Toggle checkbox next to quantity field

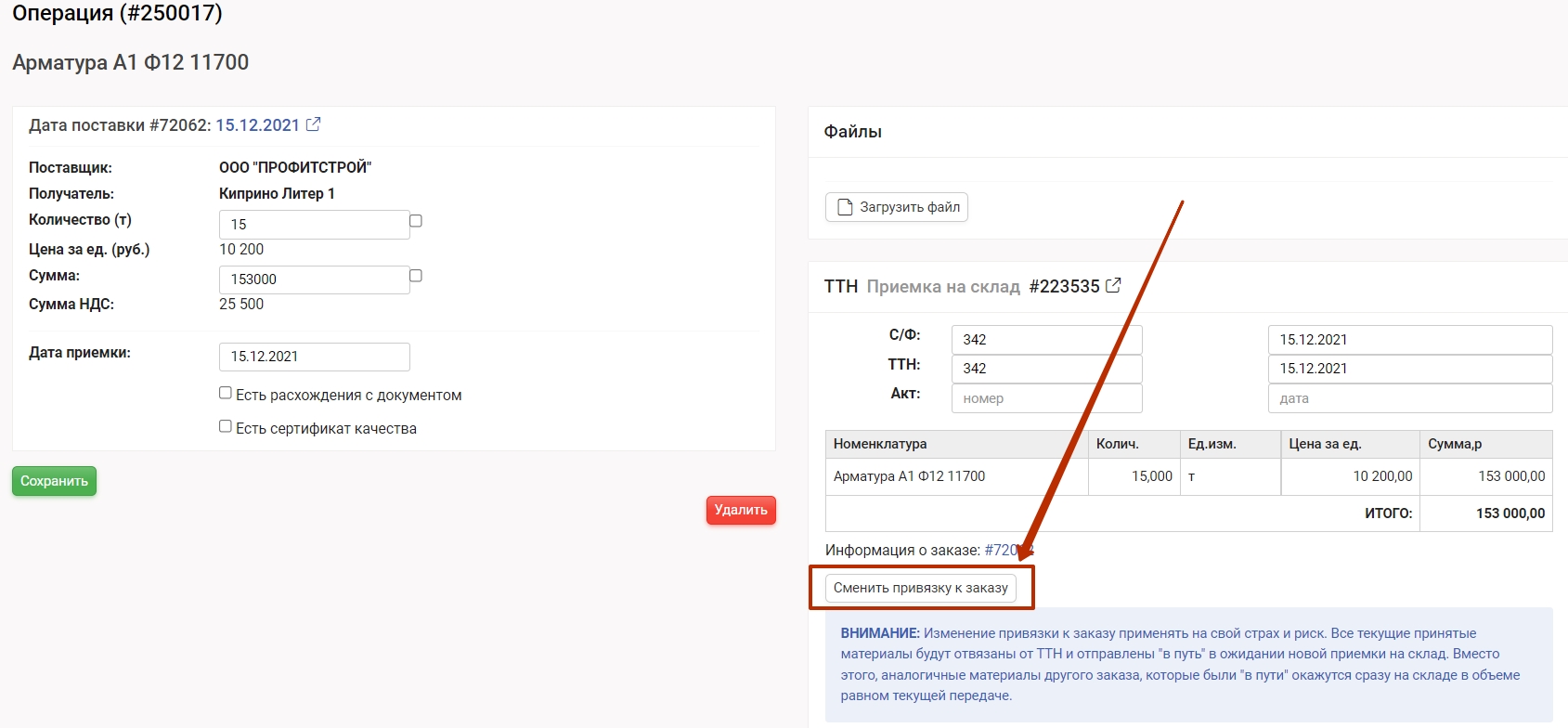pyautogui.click(x=416, y=221)
